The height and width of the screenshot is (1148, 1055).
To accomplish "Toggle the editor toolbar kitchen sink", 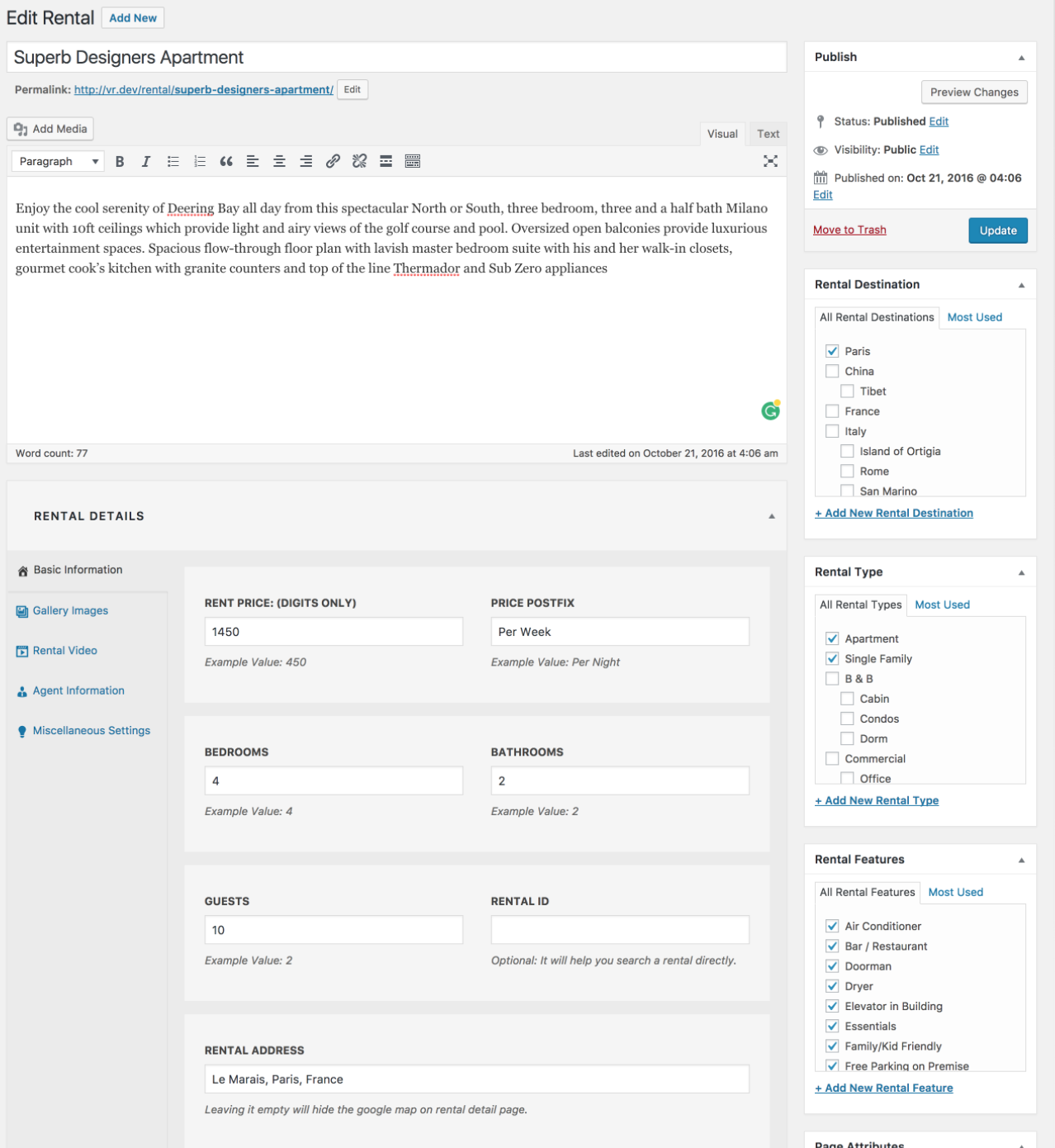I will pos(413,162).
